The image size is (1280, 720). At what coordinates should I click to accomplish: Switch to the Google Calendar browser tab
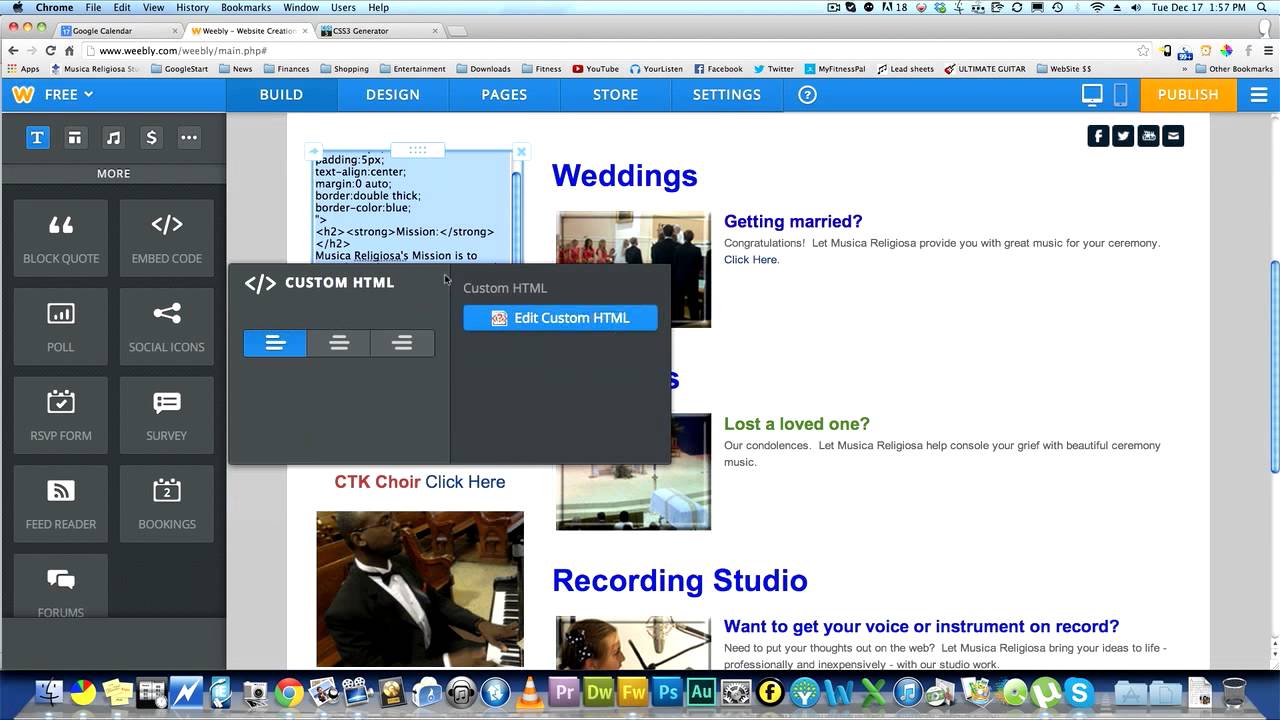point(119,31)
